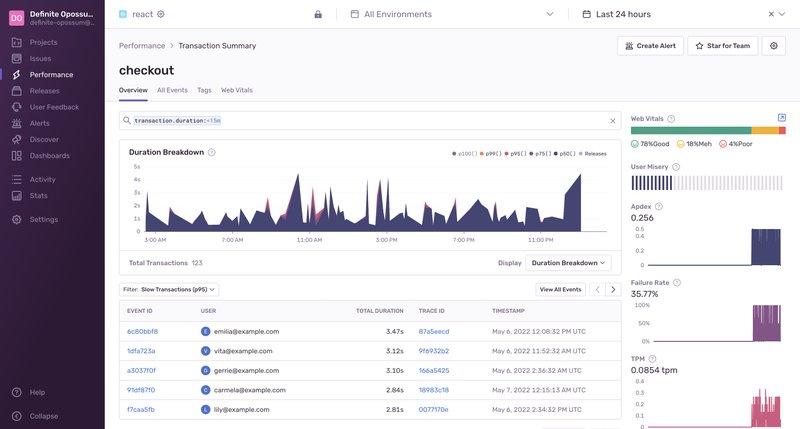Viewport: 800px width, 429px height.
Task: Click the Releases icon in sidebar
Action: pos(17,91)
